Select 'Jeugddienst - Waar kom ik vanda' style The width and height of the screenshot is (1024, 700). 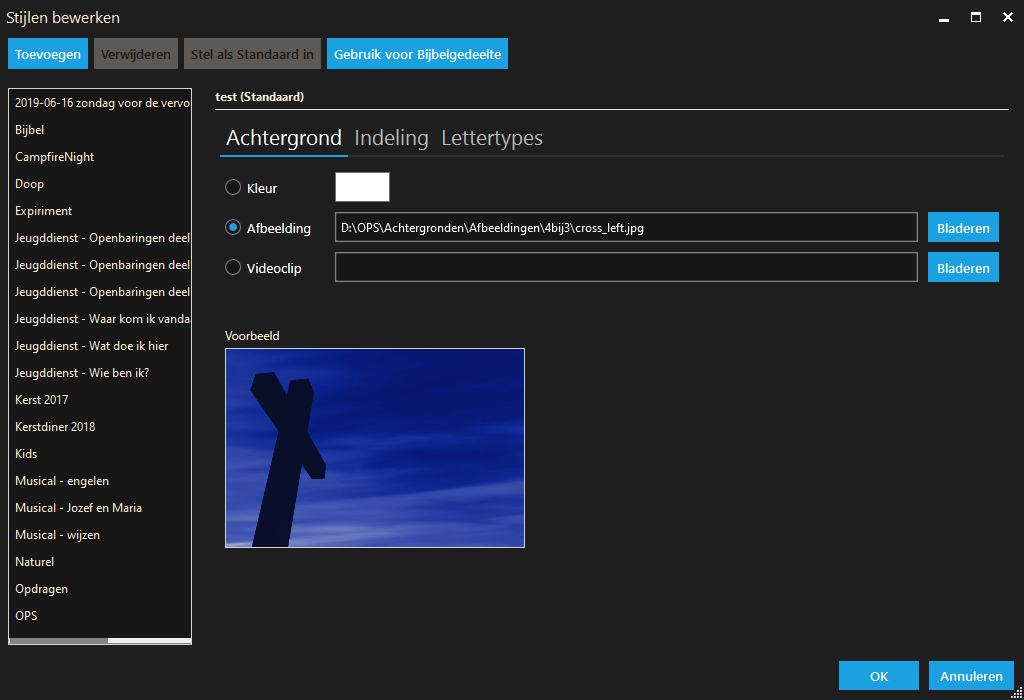click(100, 319)
